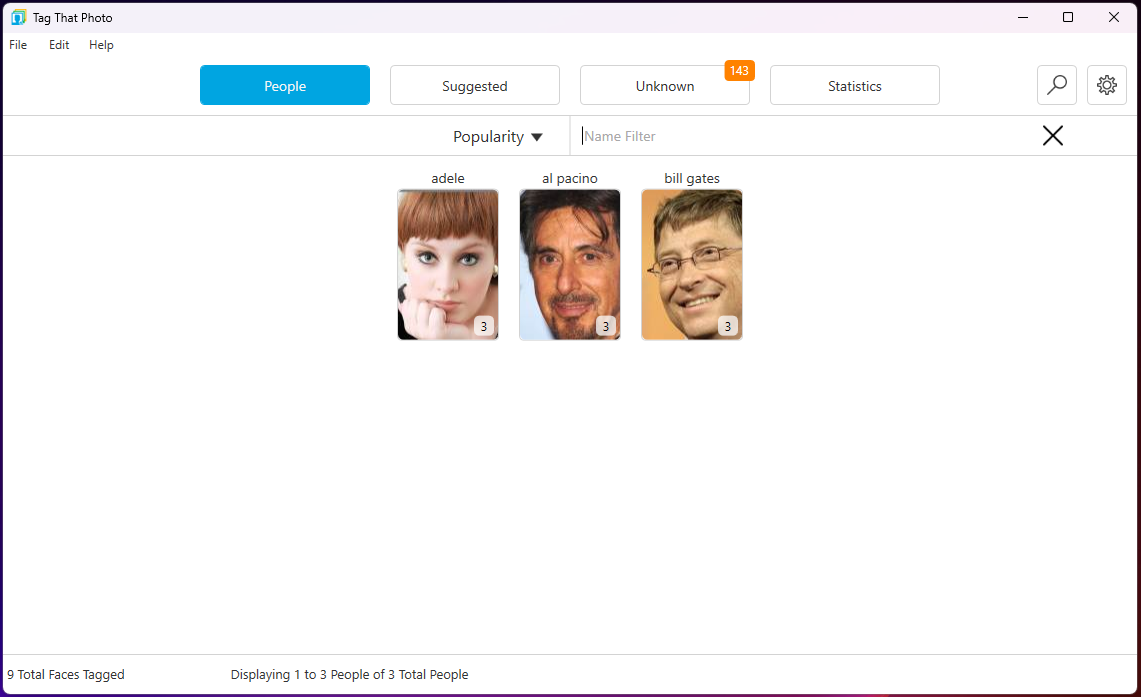The width and height of the screenshot is (1141, 697).
Task: Open the File menu
Action: click(x=17, y=45)
